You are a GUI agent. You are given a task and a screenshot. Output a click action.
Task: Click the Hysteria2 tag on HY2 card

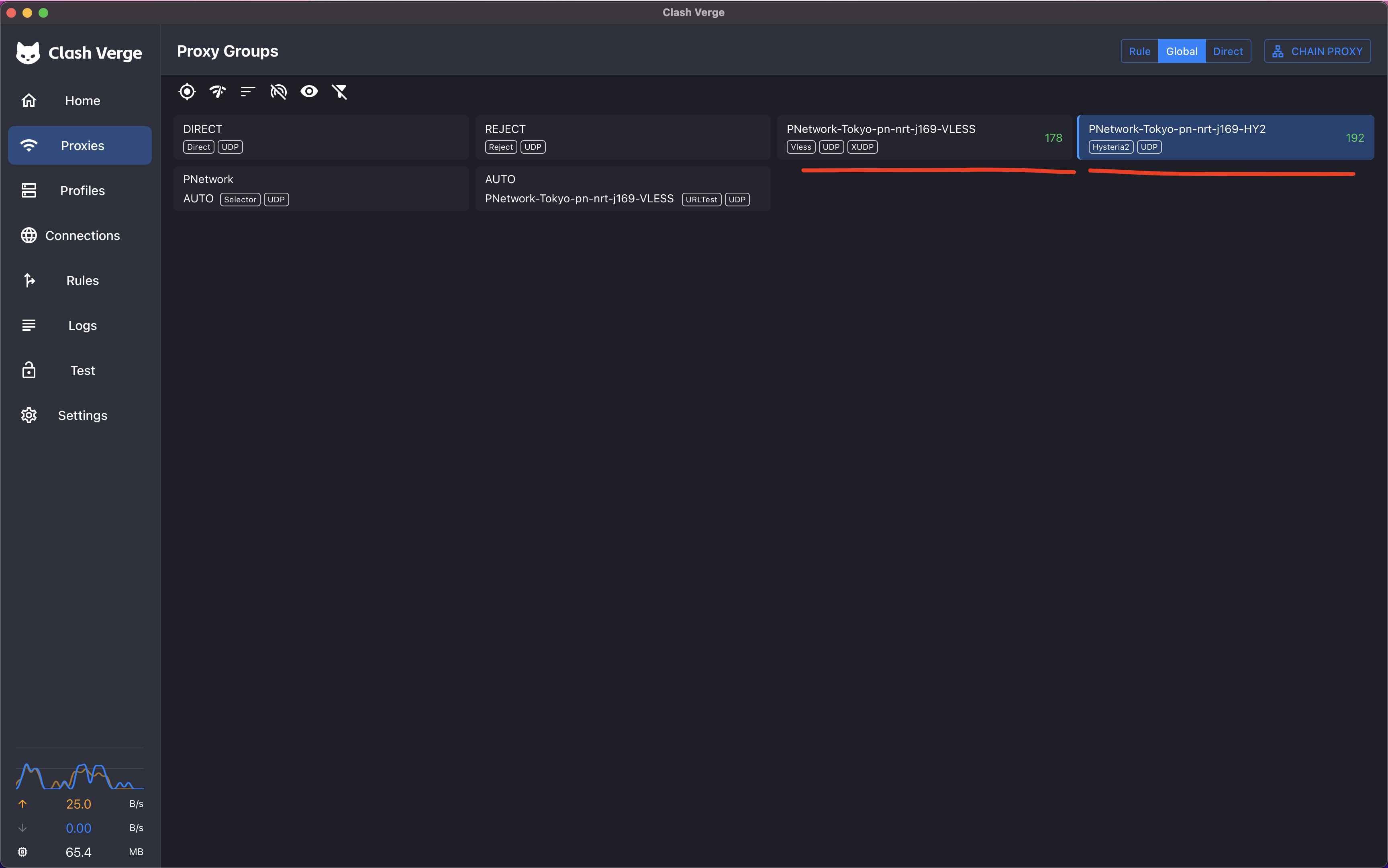1110,147
